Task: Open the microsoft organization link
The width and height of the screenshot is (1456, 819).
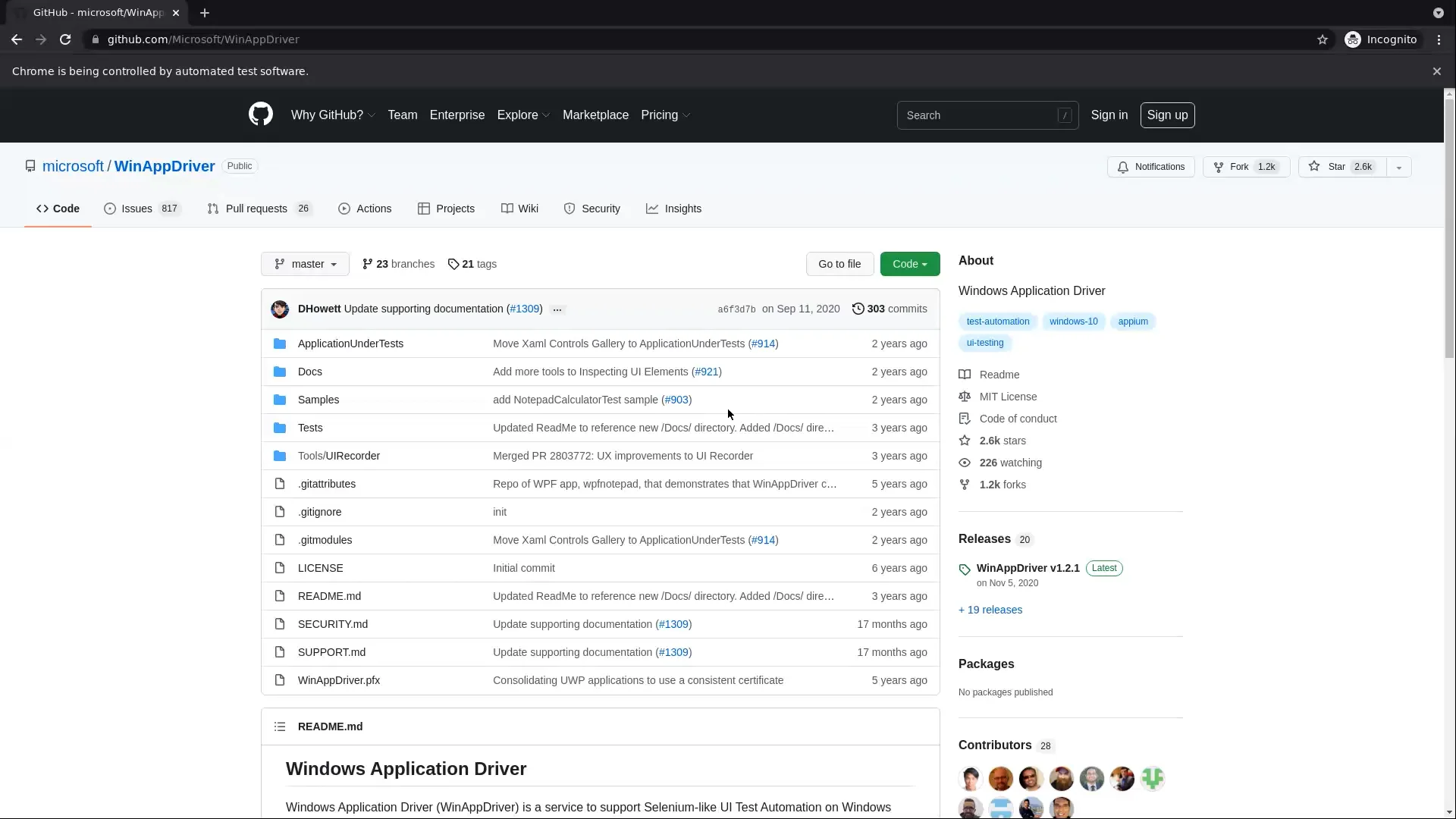Action: tap(73, 166)
